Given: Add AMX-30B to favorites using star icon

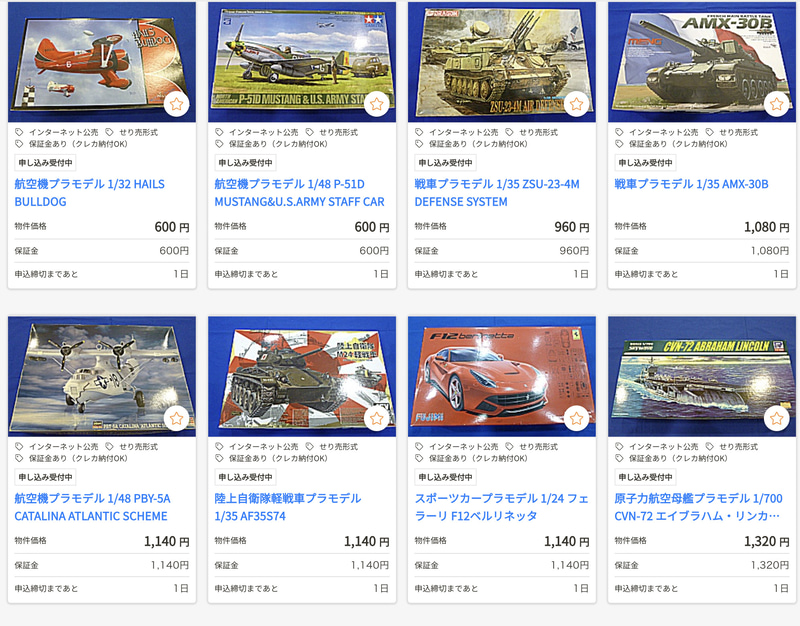Looking at the screenshot, I should (777, 104).
